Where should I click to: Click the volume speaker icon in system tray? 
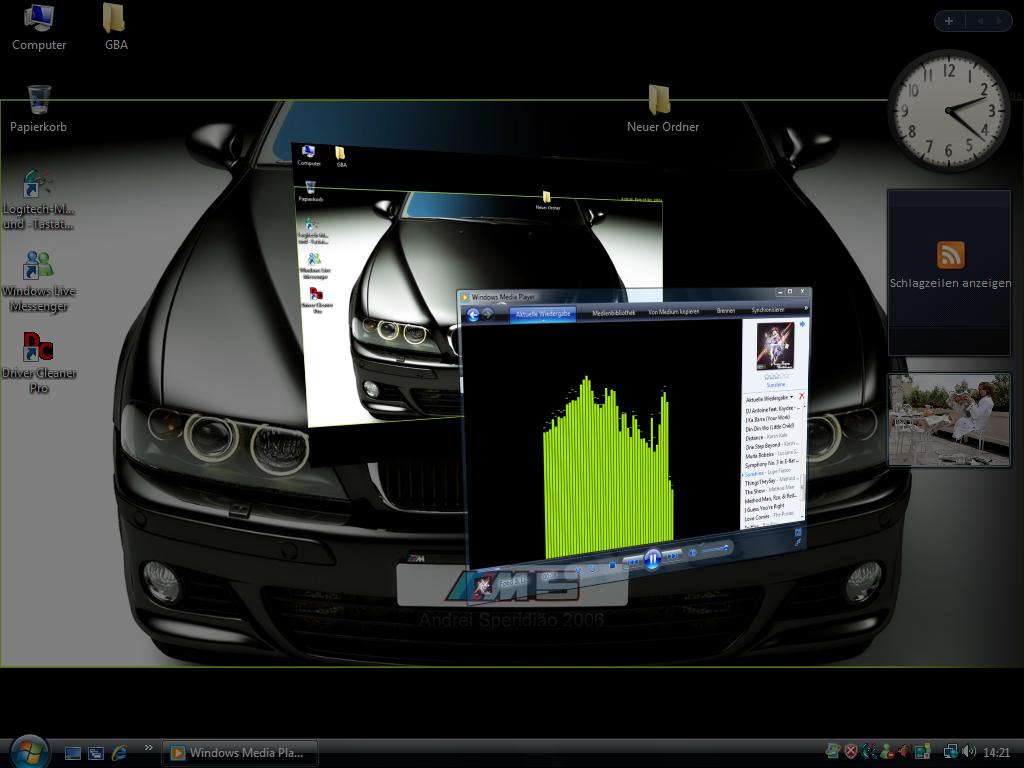(x=968, y=752)
